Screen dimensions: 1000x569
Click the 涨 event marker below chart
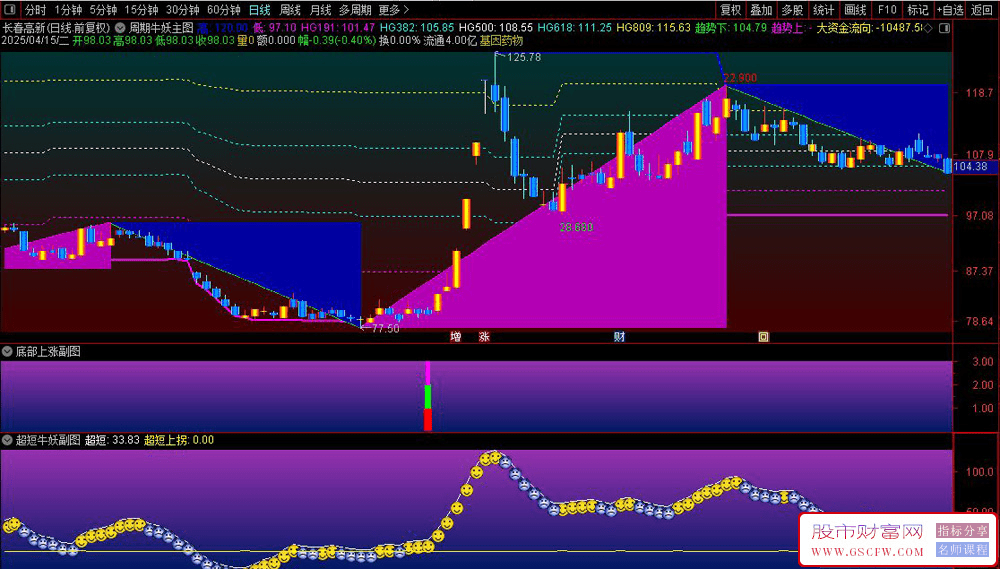485,337
